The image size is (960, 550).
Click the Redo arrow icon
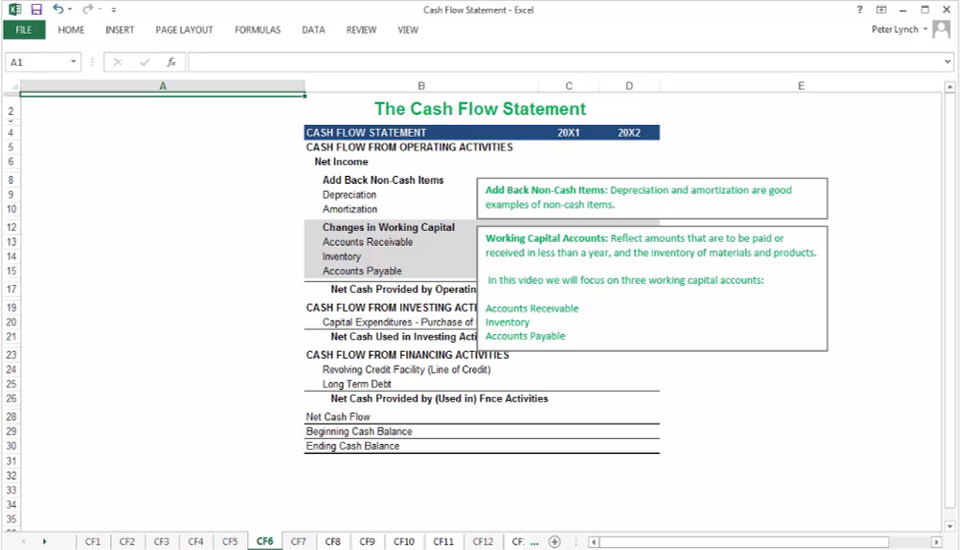88,9
